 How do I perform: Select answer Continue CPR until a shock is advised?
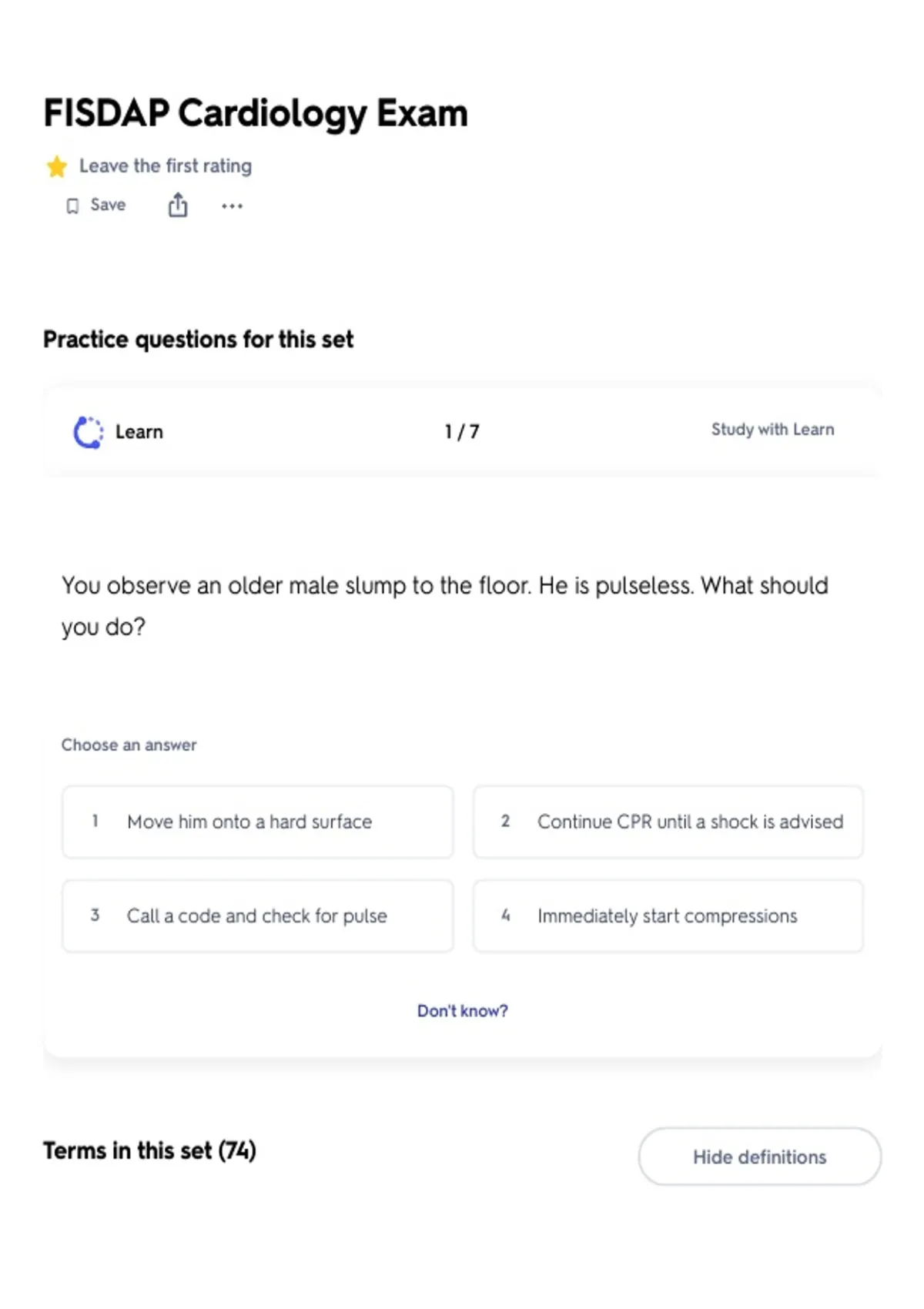[x=668, y=822]
